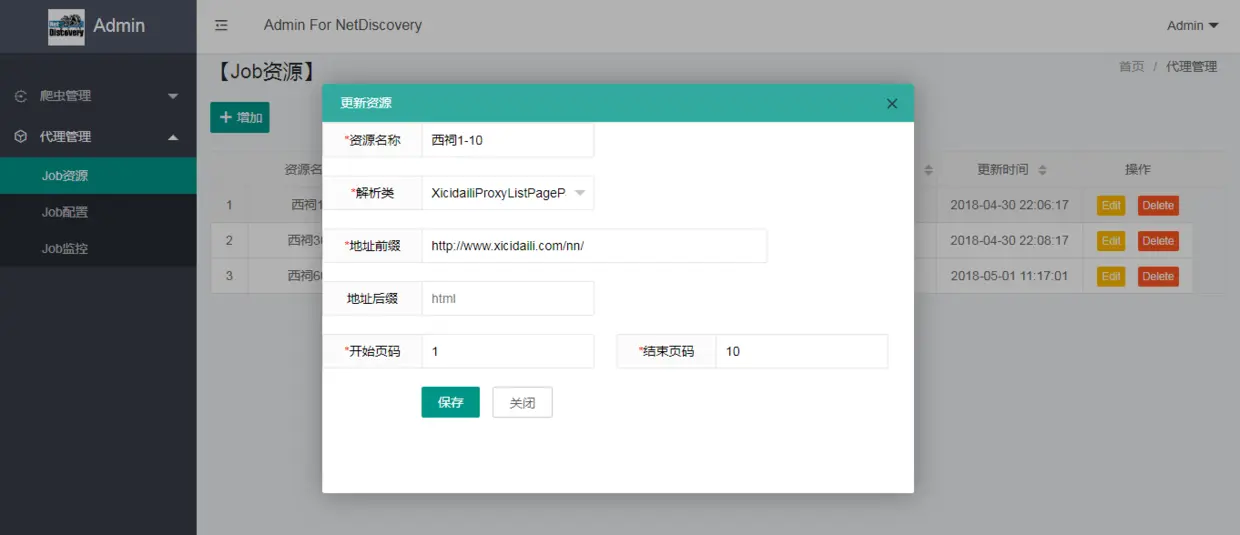Click the NetDiscovery logo image

66,27
